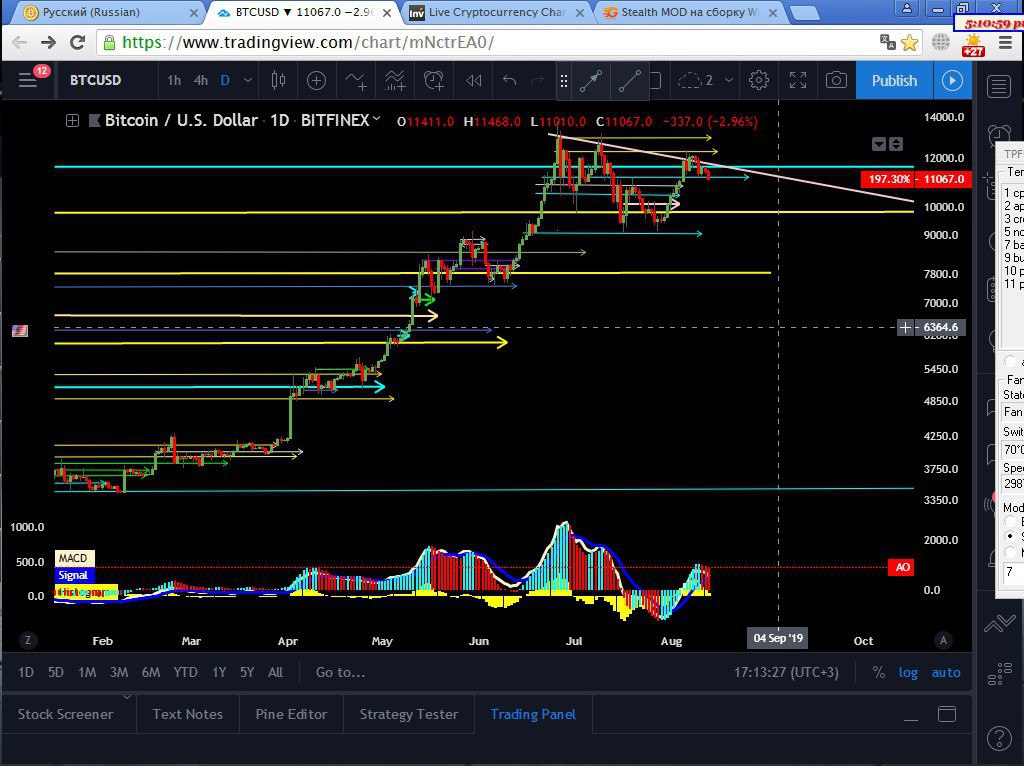Toggle auto scale on the price axis
The height and width of the screenshot is (768, 1024).
(946, 672)
